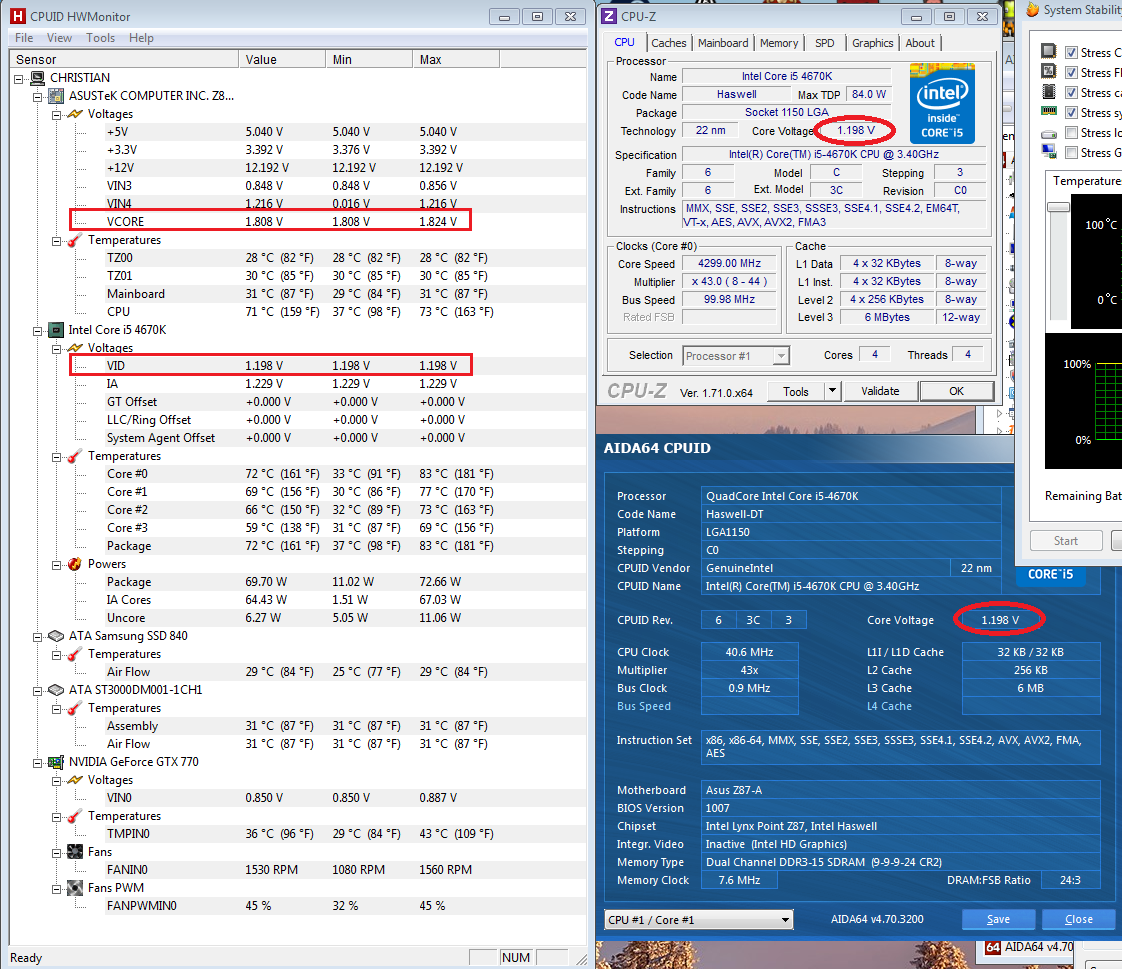Collapse the ASUSTeK COMPUTER INC. node
Image resolution: width=1122 pixels, height=969 pixels.
click(38, 97)
